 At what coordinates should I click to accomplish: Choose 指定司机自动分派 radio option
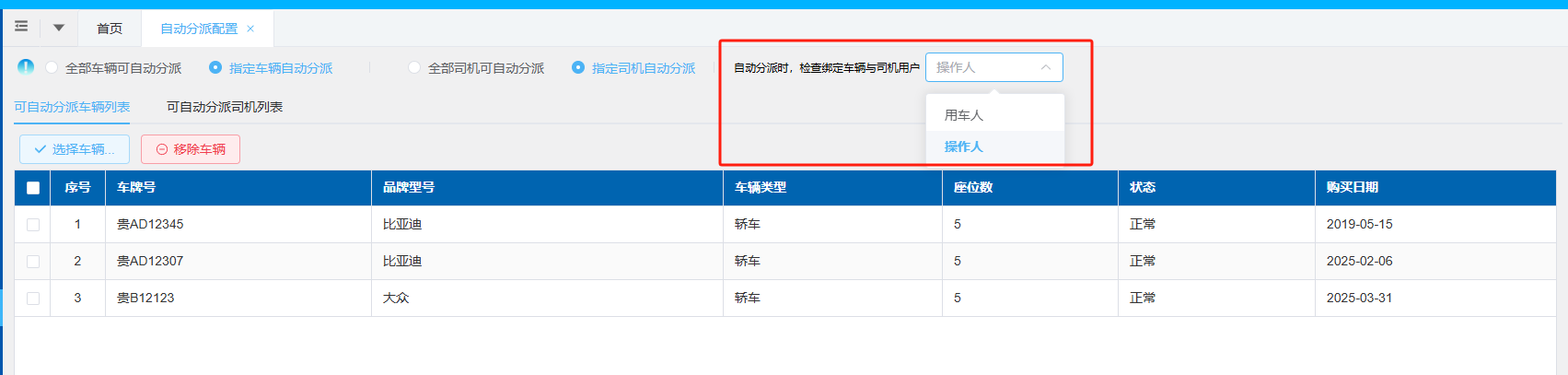click(578, 67)
